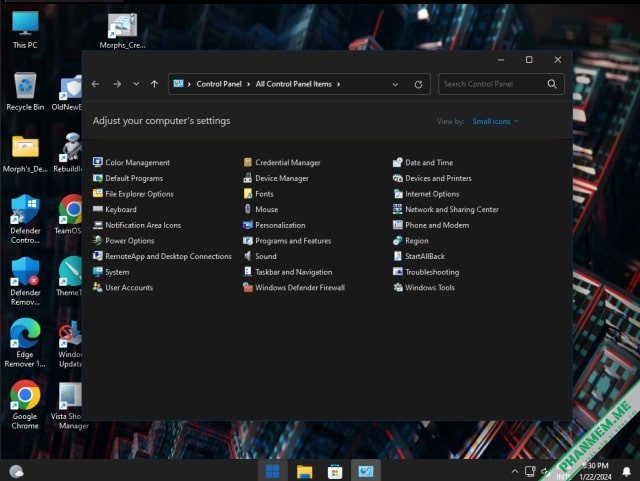Expand chevron after Control Panel breadcrumb
Viewport: 640px width, 481px height.
coord(248,84)
